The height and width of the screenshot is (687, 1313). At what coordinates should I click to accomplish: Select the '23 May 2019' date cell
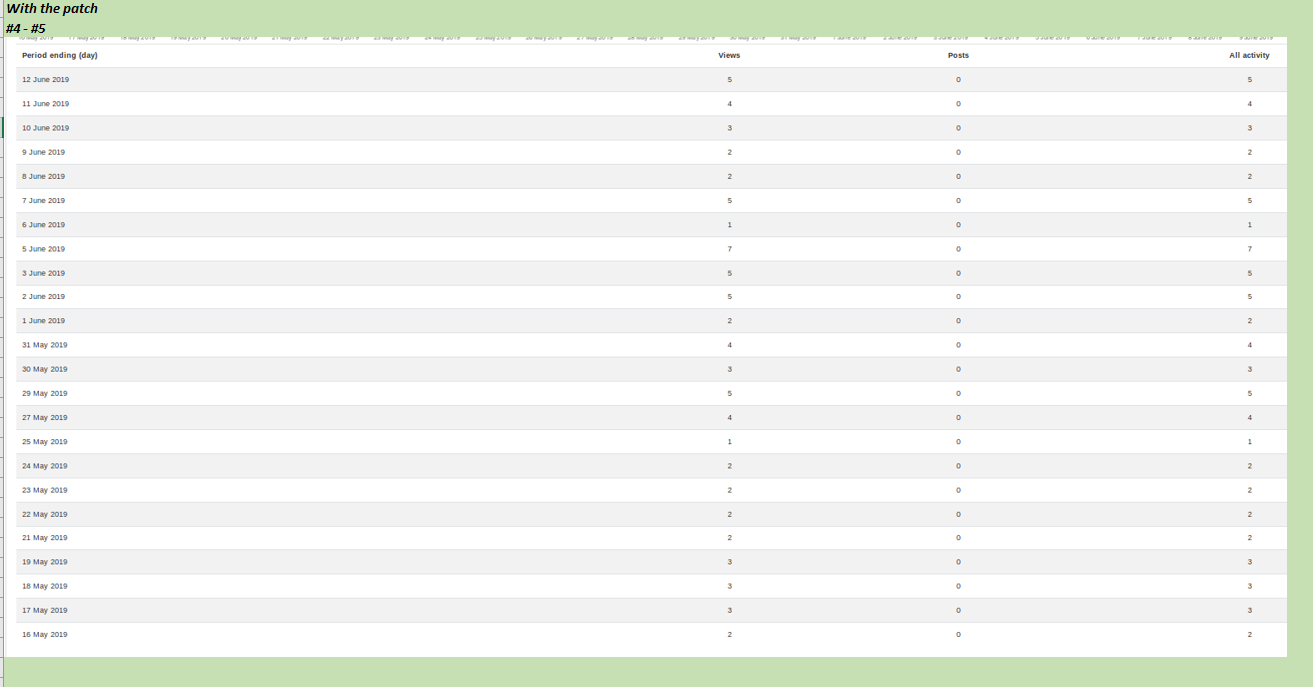pos(45,490)
